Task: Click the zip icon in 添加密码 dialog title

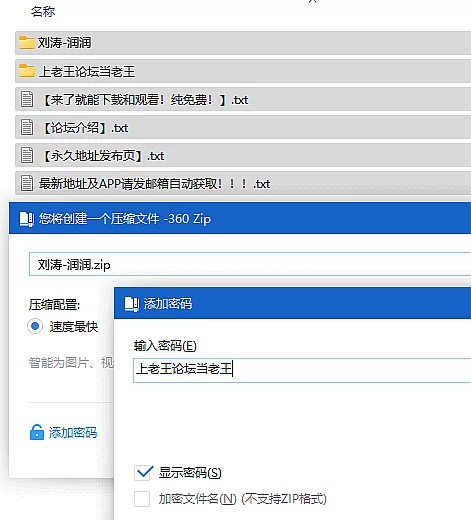Action: [x=132, y=304]
